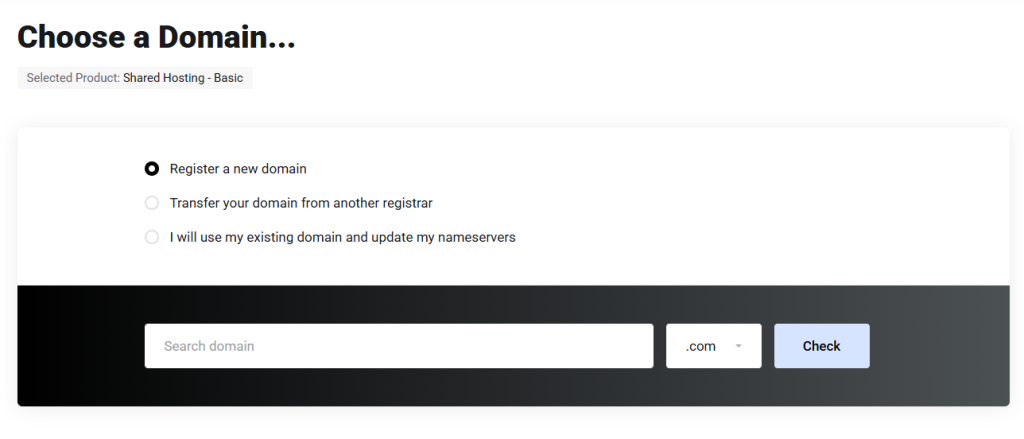Click the "Choose a Domain..." heading
Screen dimensions: 1024x439
pos(157,37)
